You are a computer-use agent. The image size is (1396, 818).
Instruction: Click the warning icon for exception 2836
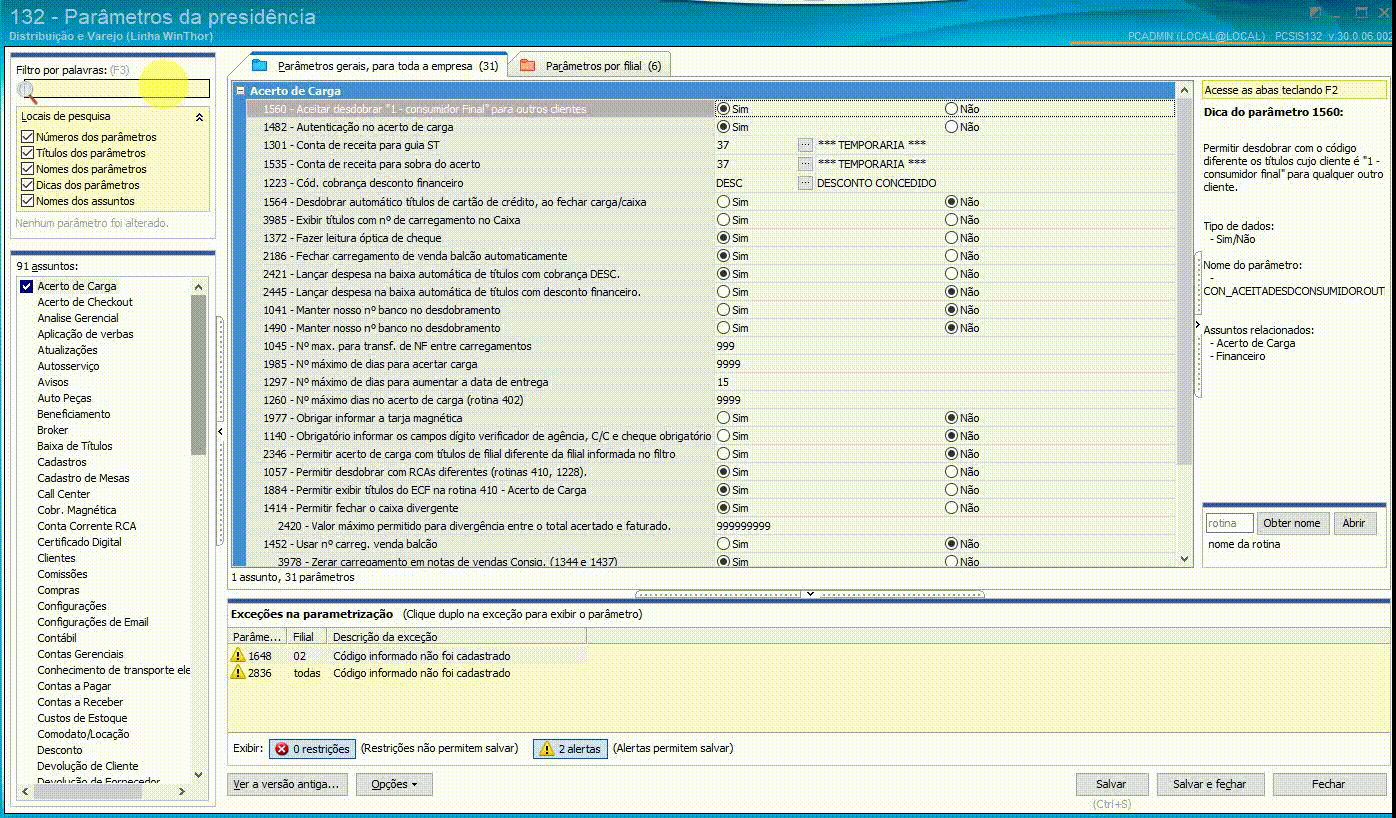tap(238, 673)
